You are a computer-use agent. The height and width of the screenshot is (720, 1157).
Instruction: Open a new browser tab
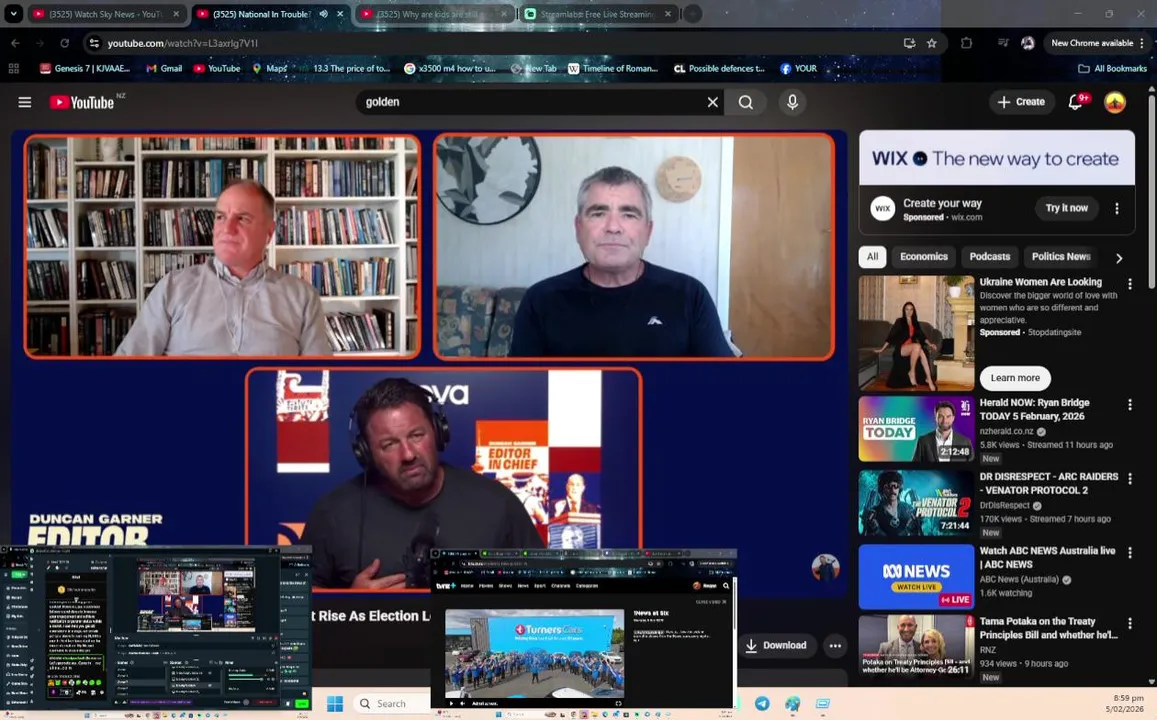[x=692, y=14]
